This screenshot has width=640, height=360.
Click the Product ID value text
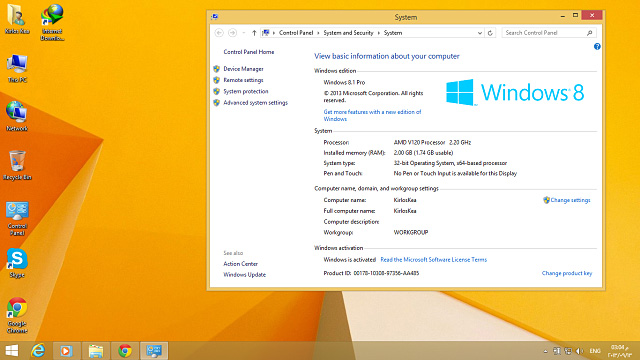[386, 273]
